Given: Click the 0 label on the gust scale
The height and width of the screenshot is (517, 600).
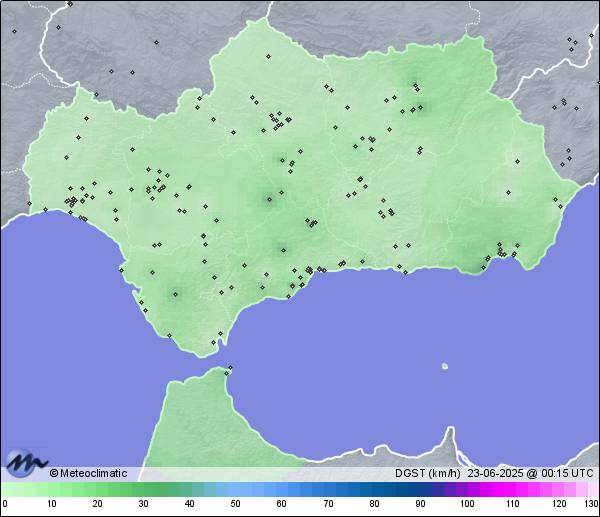Looking at the screenshot, I should [x=5, y=504].
